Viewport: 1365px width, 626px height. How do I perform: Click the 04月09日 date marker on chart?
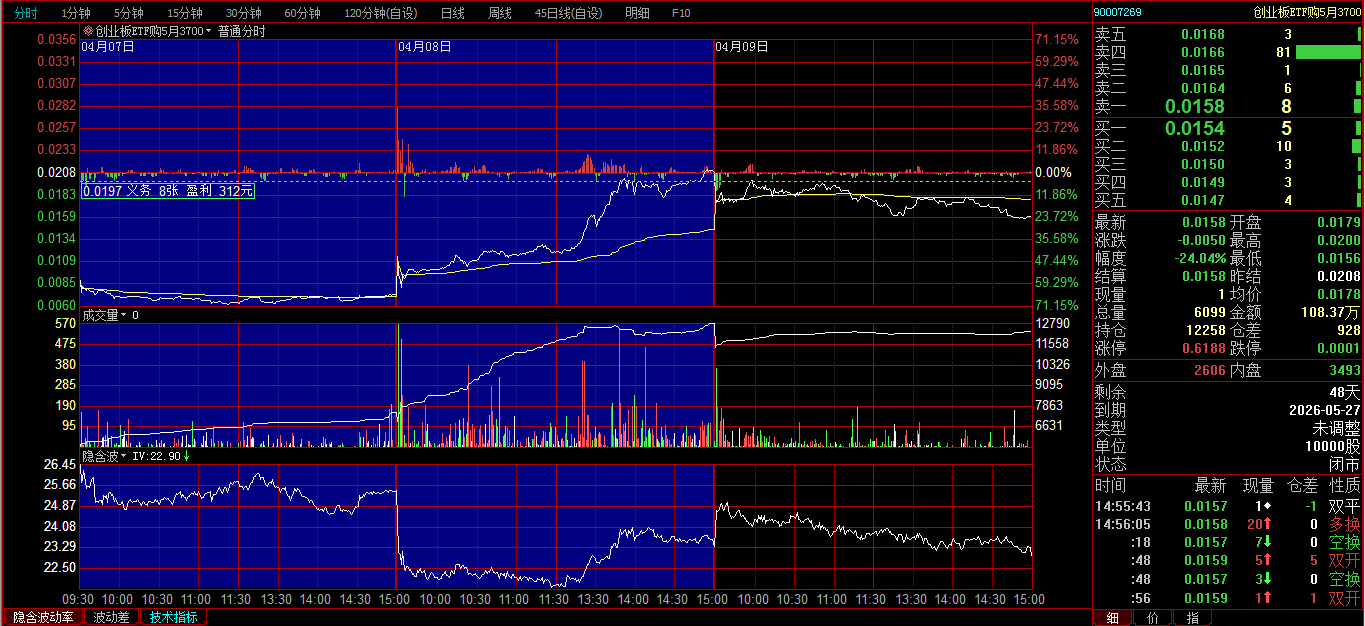click(741, 46)
